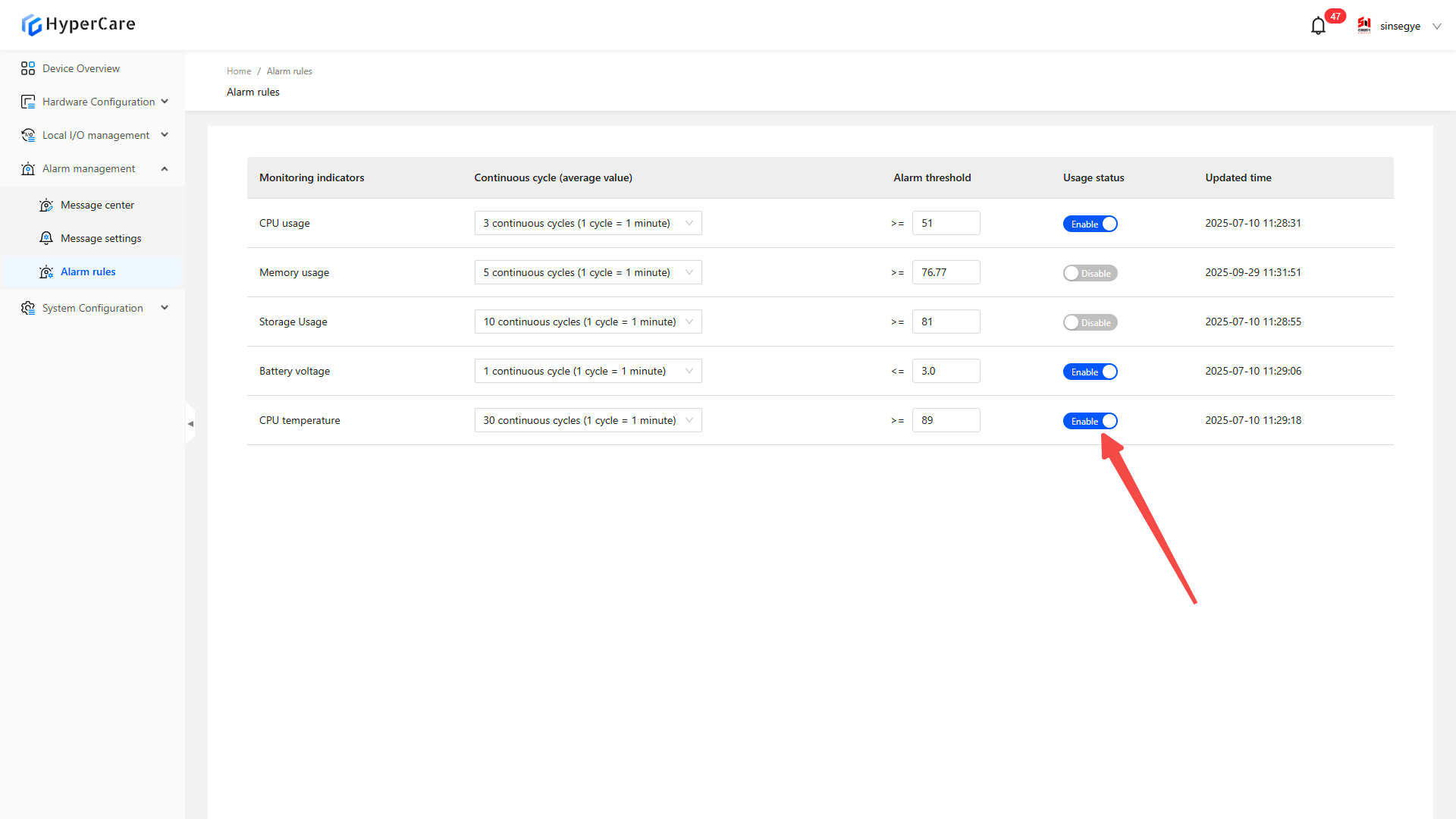
Task: Click the Local I/O management icon
Action: coord(28,135)
